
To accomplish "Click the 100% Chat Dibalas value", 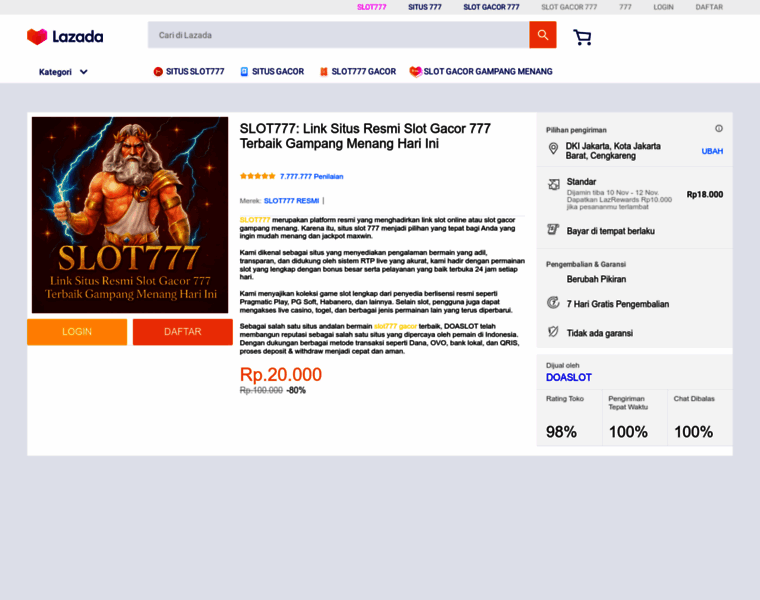I will coord(694,432).
